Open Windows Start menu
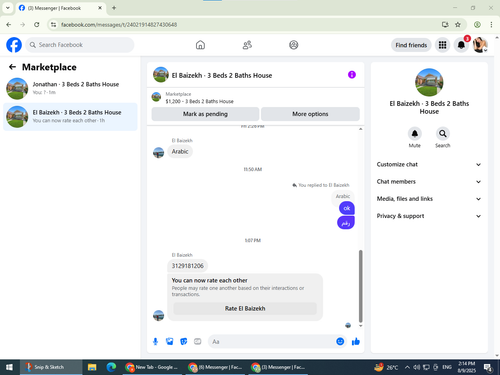This screenshot has width=500, height=375. [x=9, y=367]
